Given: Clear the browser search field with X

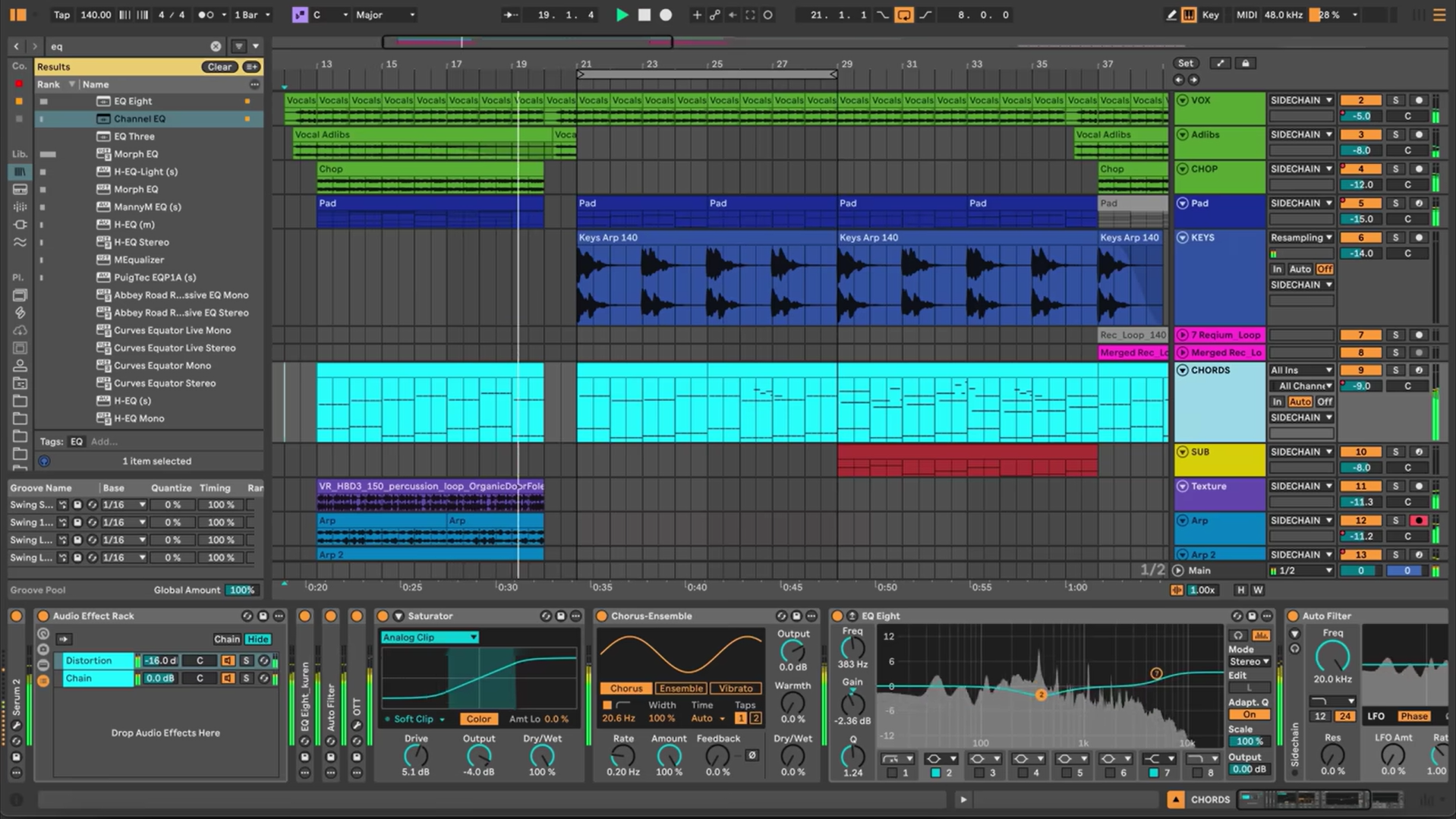Looking at the screenshot, I should (x=216, y=46).
